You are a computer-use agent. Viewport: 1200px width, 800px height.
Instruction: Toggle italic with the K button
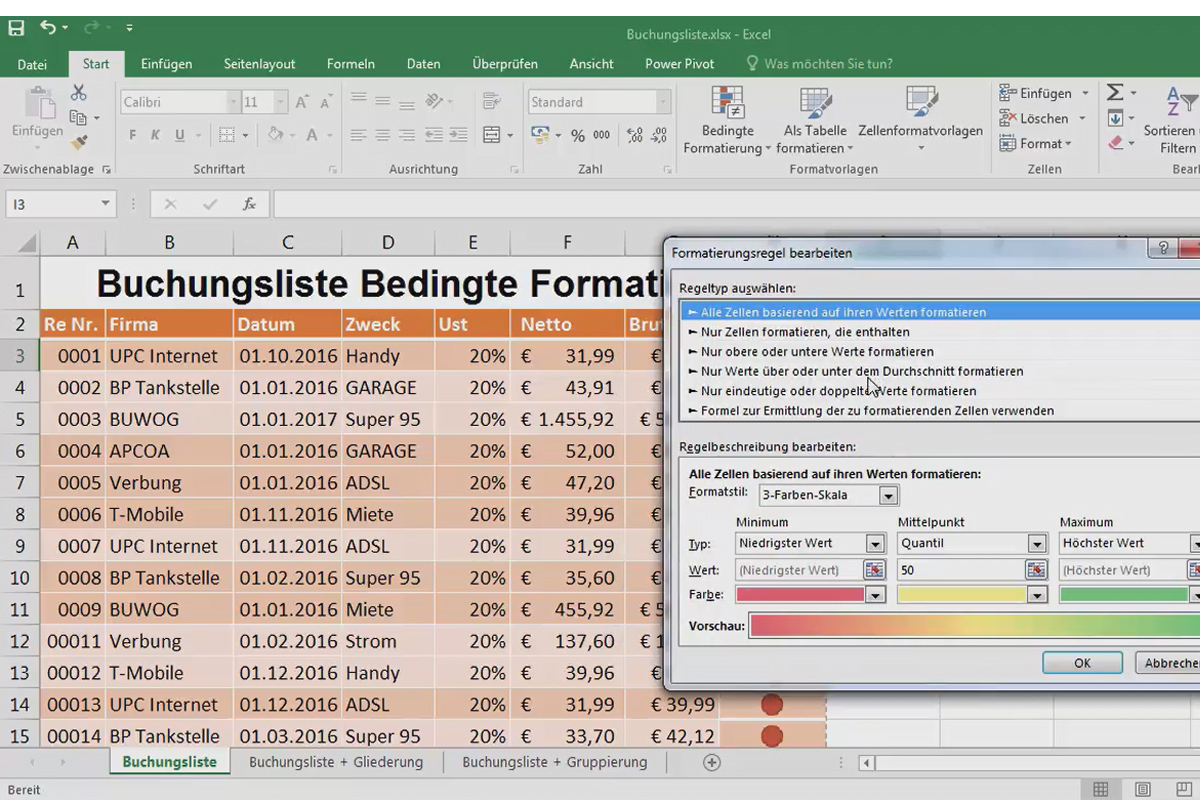click(156, 135)
